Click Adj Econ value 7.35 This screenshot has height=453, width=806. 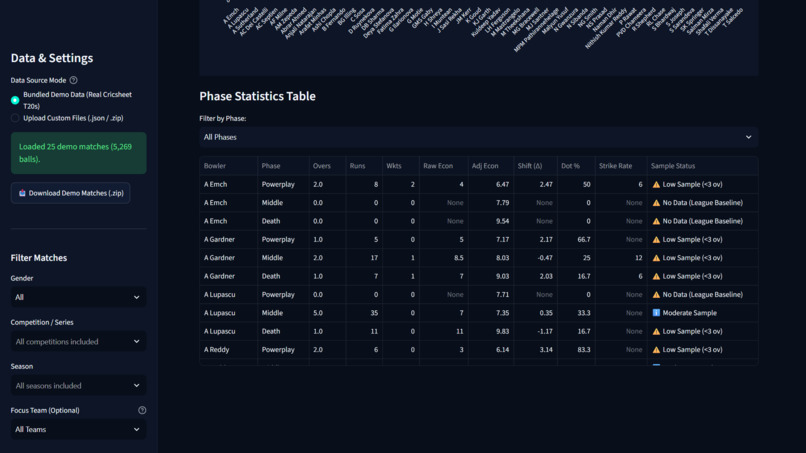click(502, 313)
